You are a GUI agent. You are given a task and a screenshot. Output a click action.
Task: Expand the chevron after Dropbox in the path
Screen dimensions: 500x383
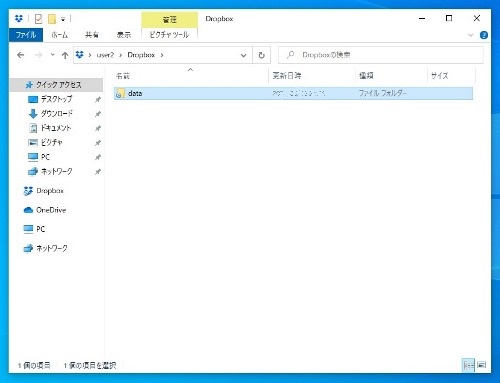tap(162, 55)
